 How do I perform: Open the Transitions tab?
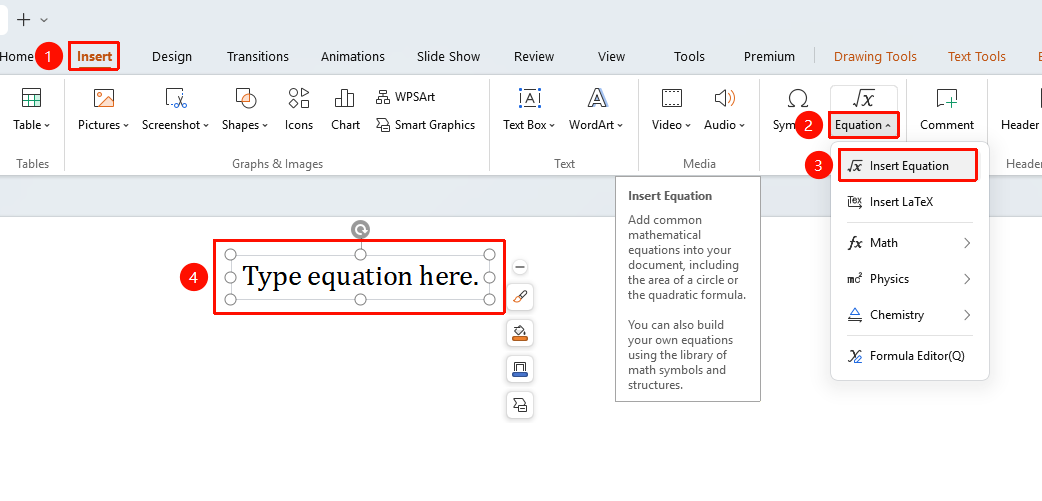tap(258, 56)
